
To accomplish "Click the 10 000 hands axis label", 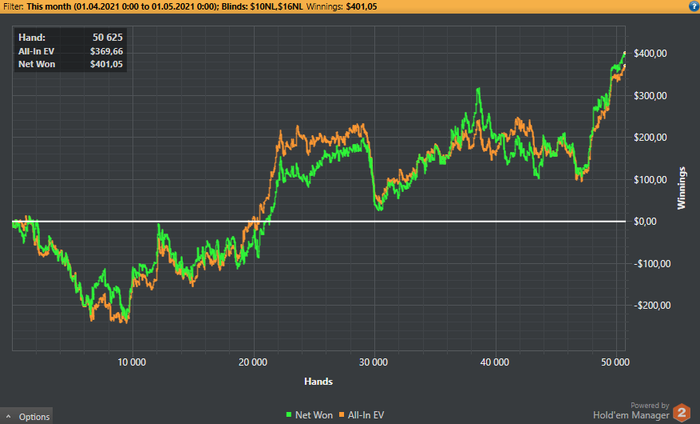I will pyautogui.click(x=132, y=362).
